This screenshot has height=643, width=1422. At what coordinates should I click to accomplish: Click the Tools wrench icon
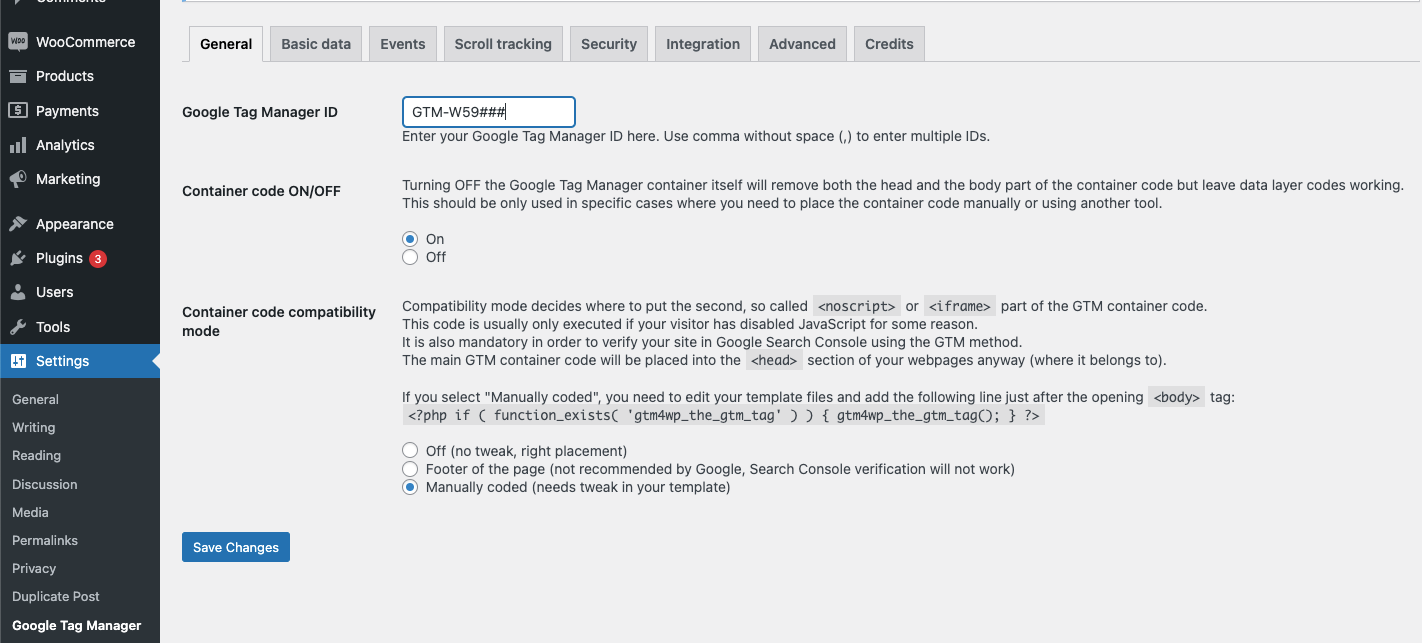[18, 327]
